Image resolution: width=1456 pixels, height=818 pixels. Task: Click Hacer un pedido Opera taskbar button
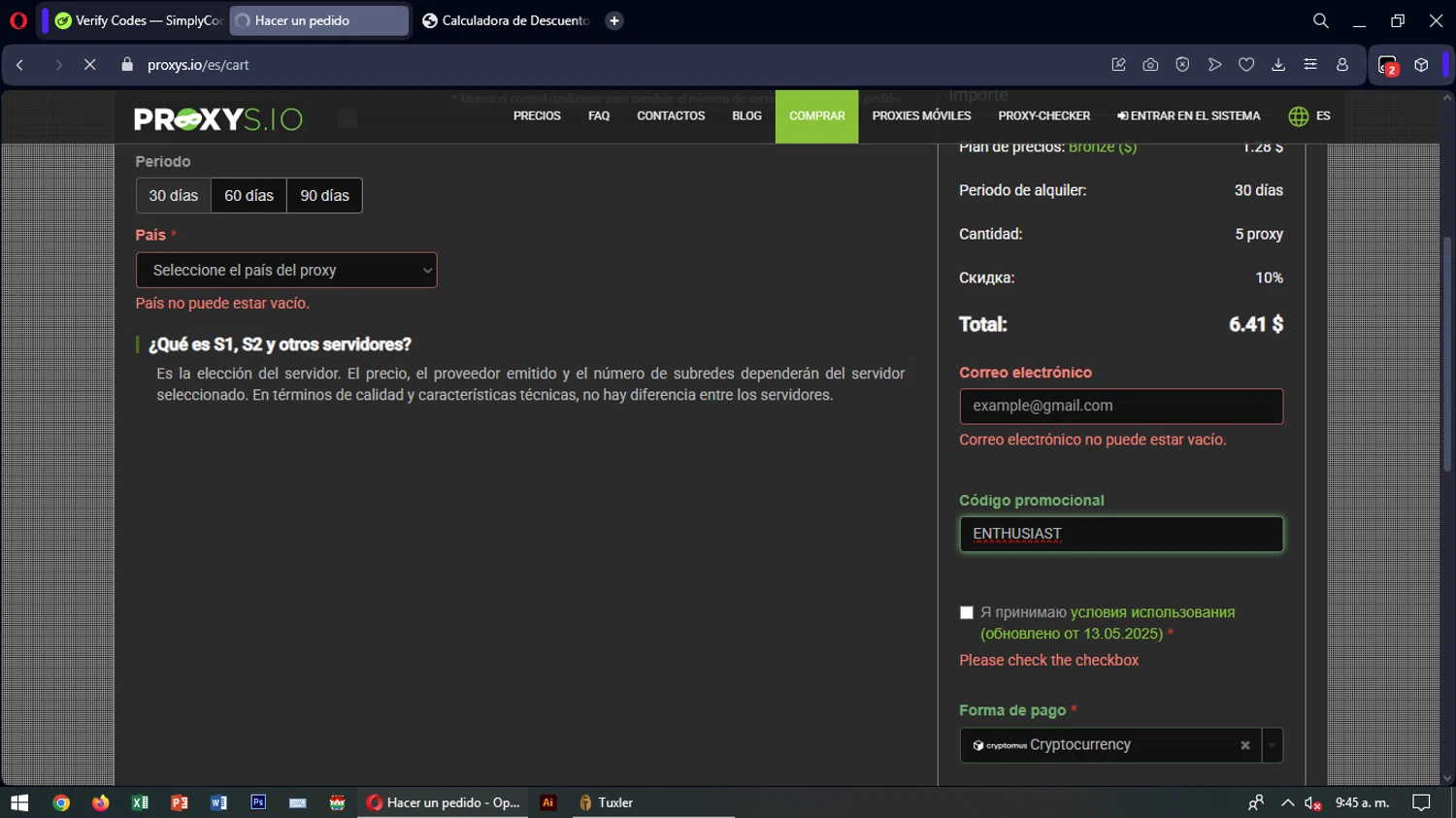[443, 802]
